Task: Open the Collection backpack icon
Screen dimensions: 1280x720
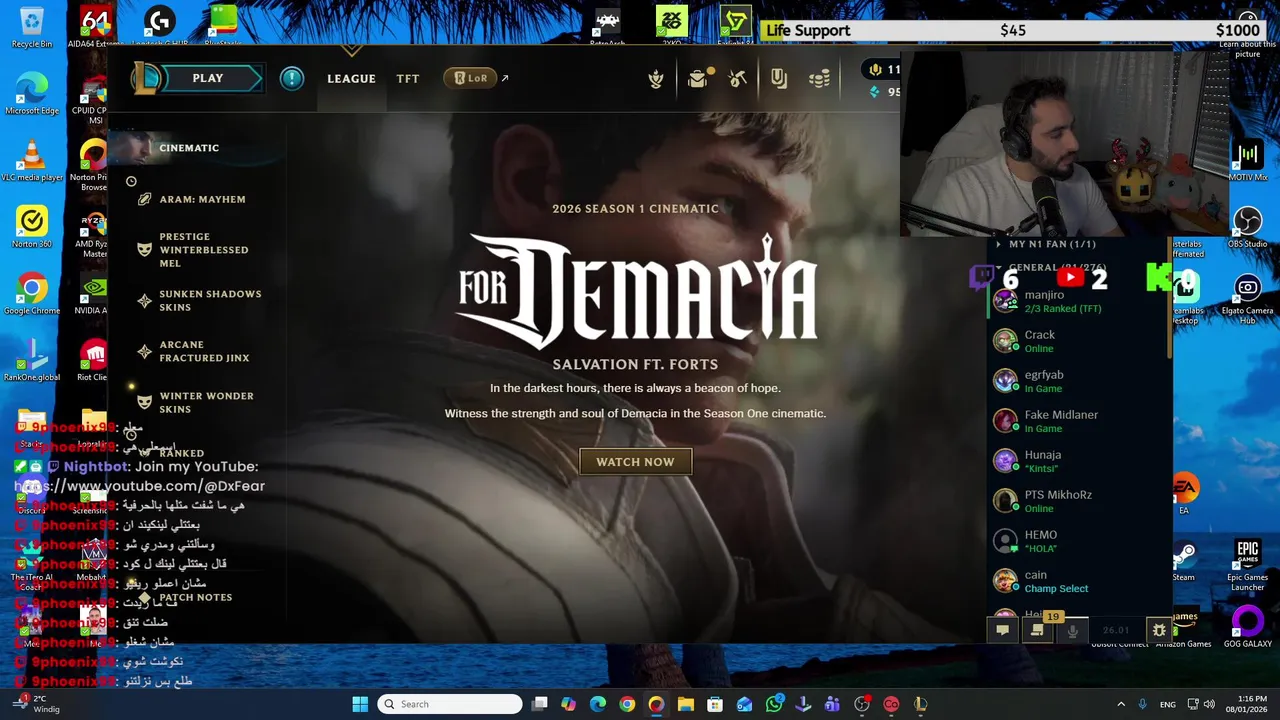Action: click(698, 78)
